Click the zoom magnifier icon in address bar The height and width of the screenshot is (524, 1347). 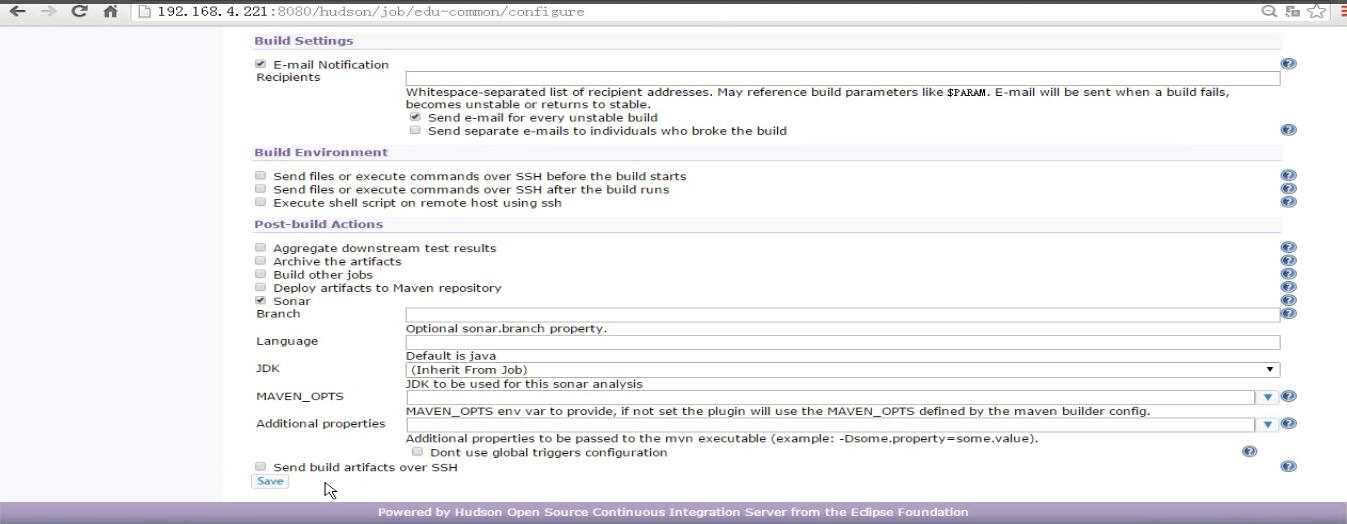1269,12
